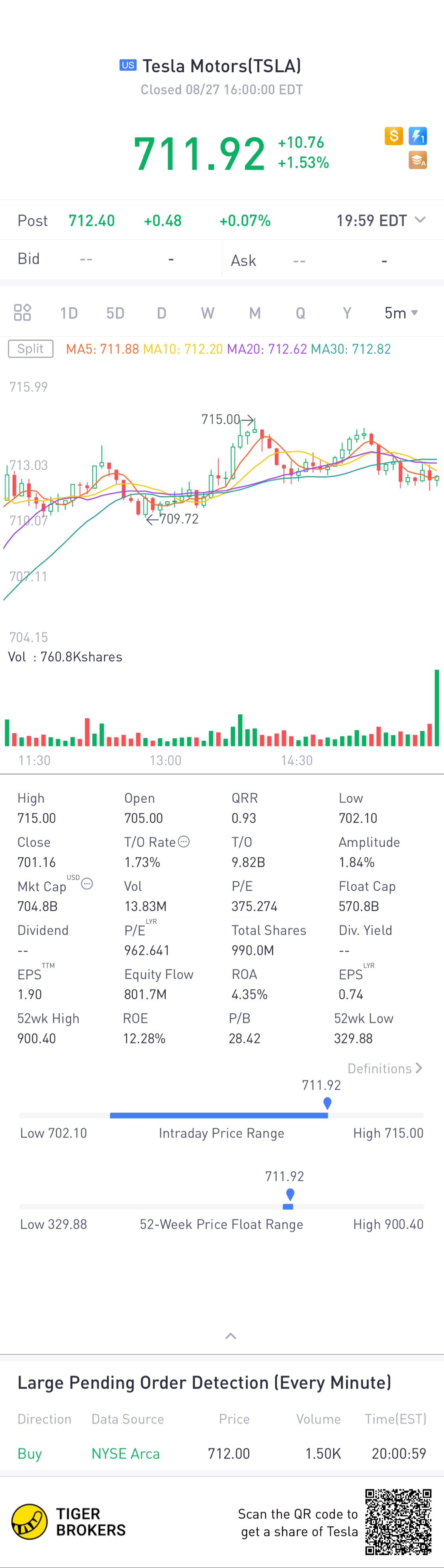Open the chart layout grid icon

click(22, 313)
